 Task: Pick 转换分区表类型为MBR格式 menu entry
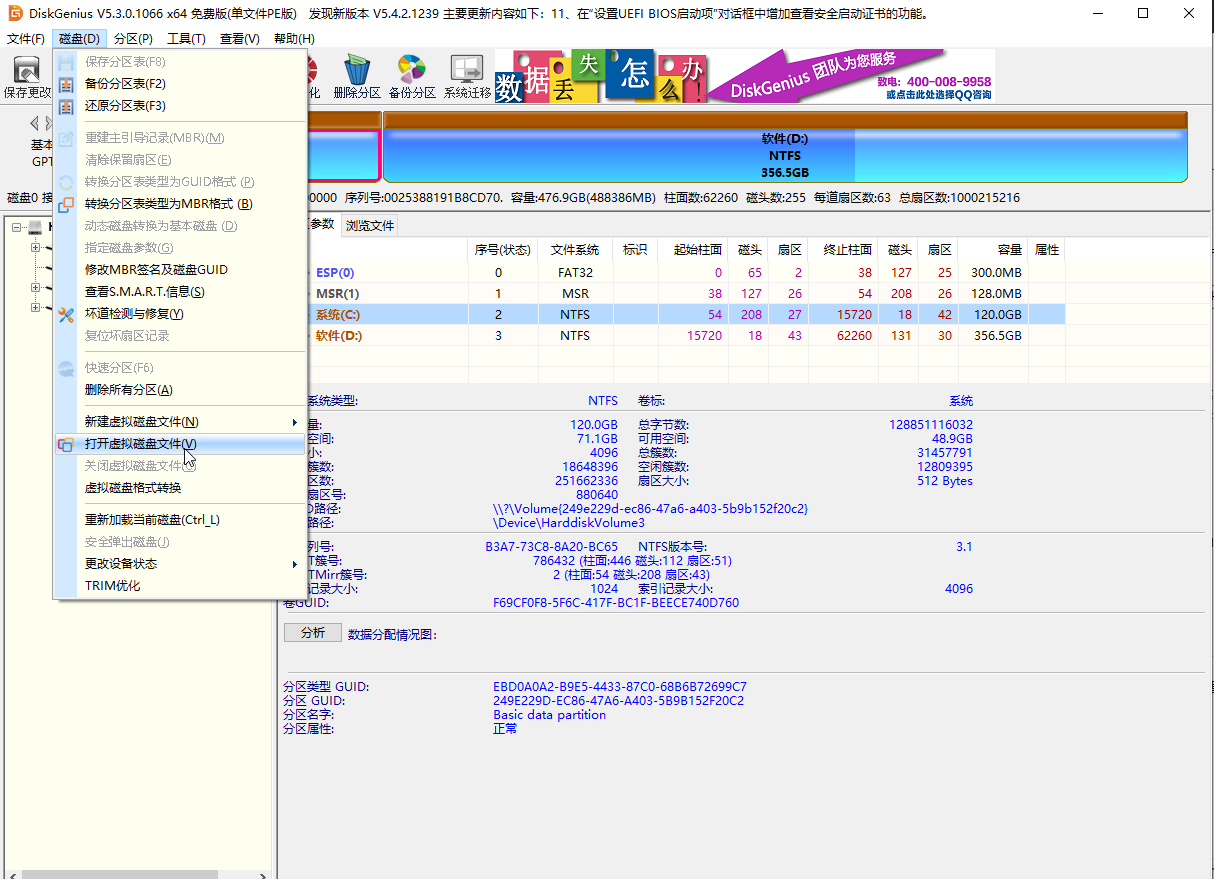coord(168,204)
